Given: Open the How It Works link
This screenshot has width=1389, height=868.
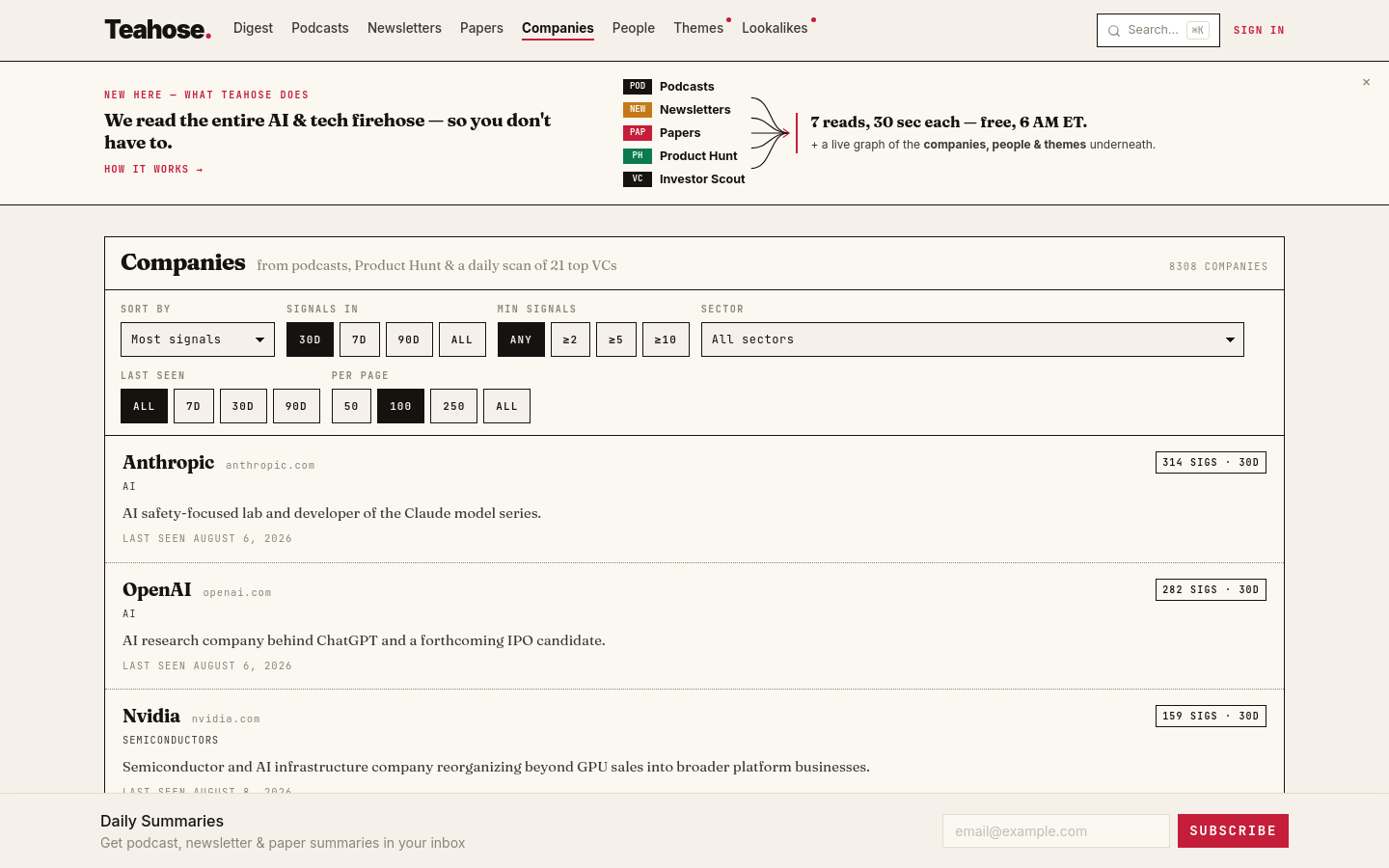Looking at the screenshot, I should point(153,170).
